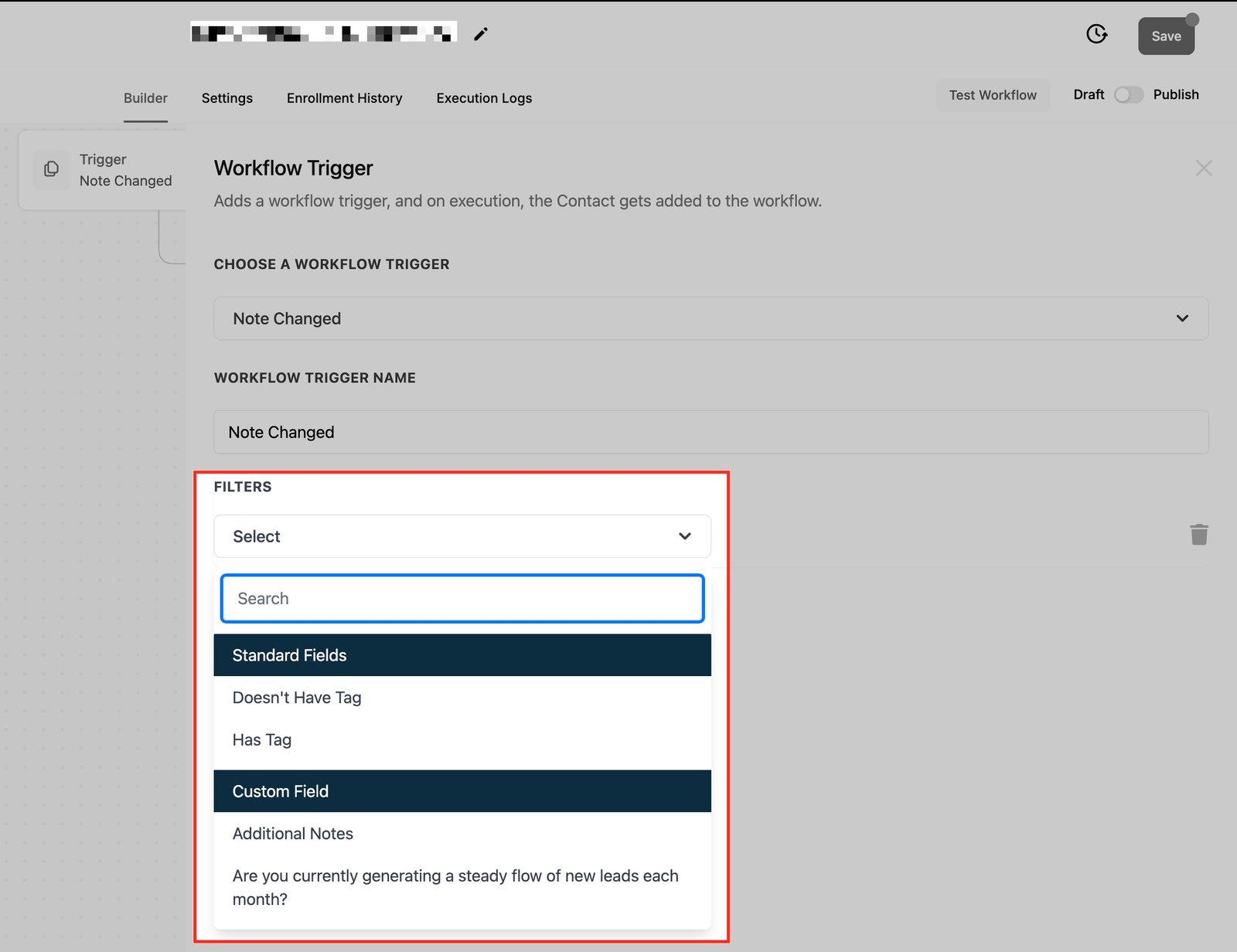Select the Additional Notes custom field
Image resolution: width=1237 pixels, height=952 pixels.
(293, 834)
